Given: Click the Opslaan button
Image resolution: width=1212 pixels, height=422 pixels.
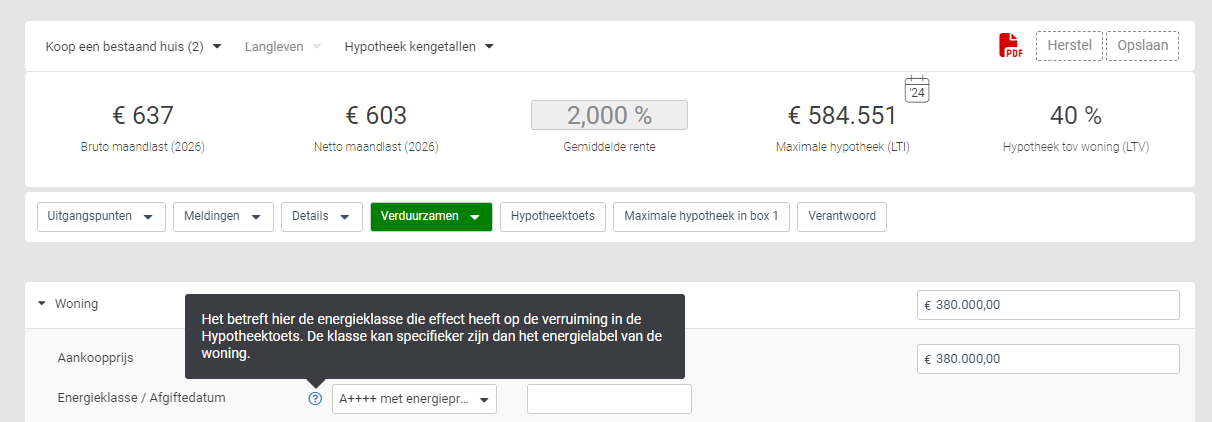Looking at the screenshot, I should pos(1142,46).
